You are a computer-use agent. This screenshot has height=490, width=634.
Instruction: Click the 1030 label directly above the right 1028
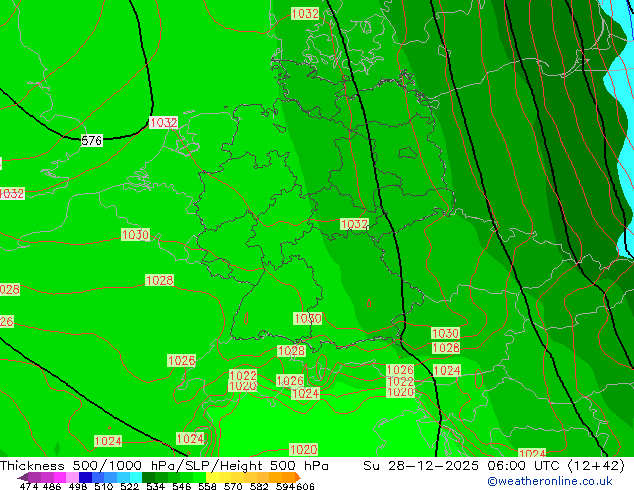[x=446, y=333]
